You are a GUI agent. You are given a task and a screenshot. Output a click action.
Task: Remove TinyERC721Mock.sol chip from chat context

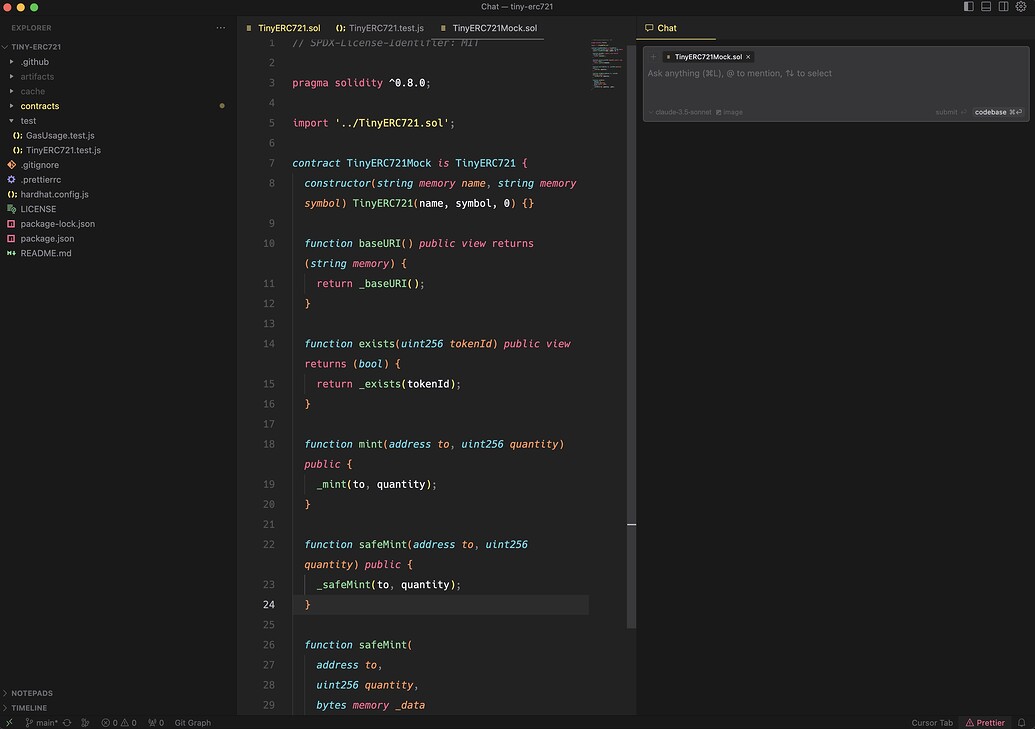coord(748,57)
